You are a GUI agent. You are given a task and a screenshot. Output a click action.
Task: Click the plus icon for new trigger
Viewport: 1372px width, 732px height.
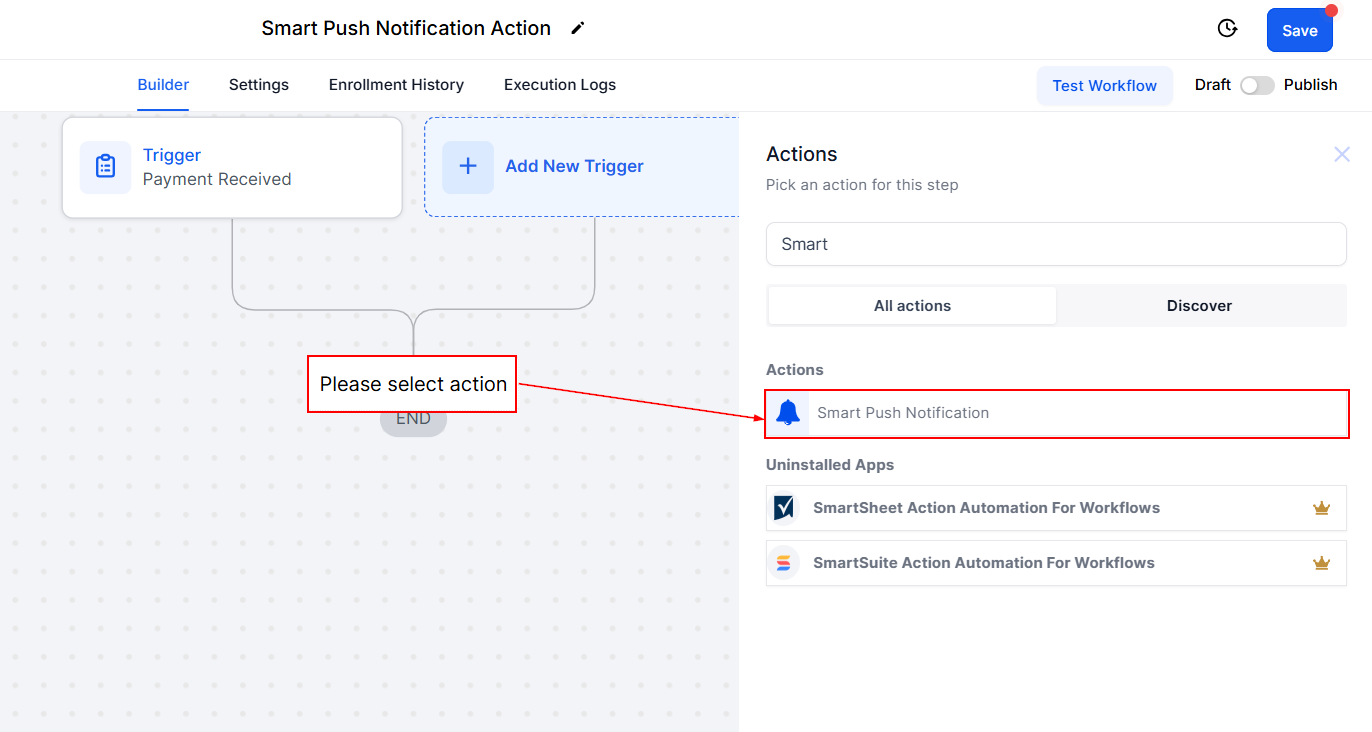tap(468, 167)
